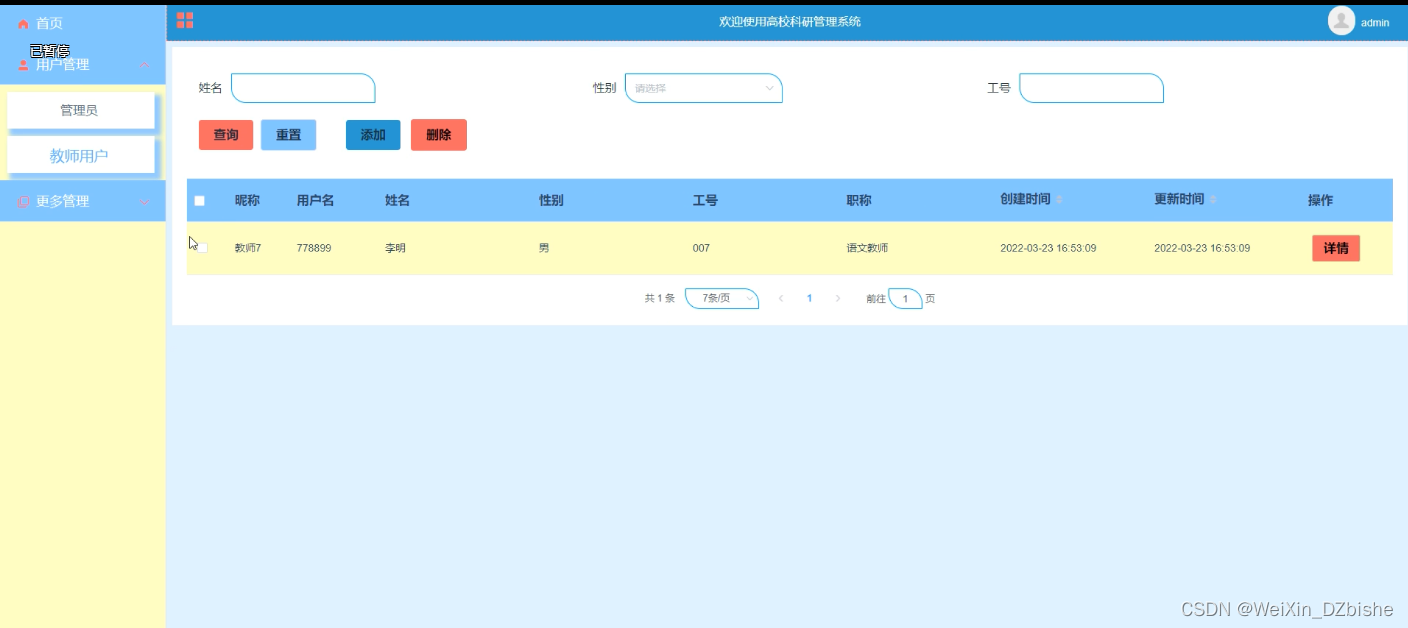Go to next page arrow
This screenshot has width=1408, height=628.
pyautogui.click(x=838, y=298)
